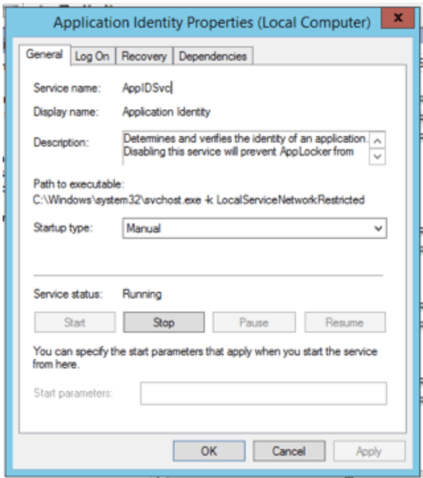The height and width of the screenshot is (478, 423).
Task: Click the Resume button
Action: coord(345,322)
